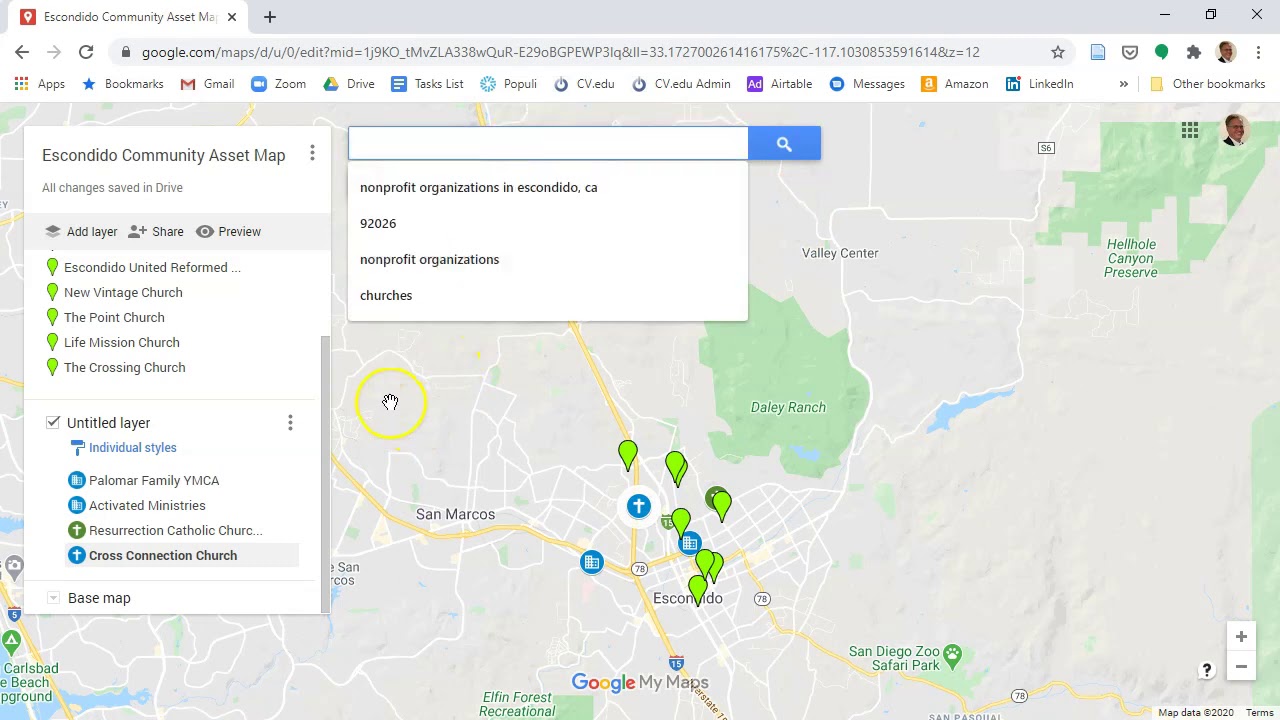Click the map search input field
This screenshot has width=1280, height=720.
tap(548, 144)
